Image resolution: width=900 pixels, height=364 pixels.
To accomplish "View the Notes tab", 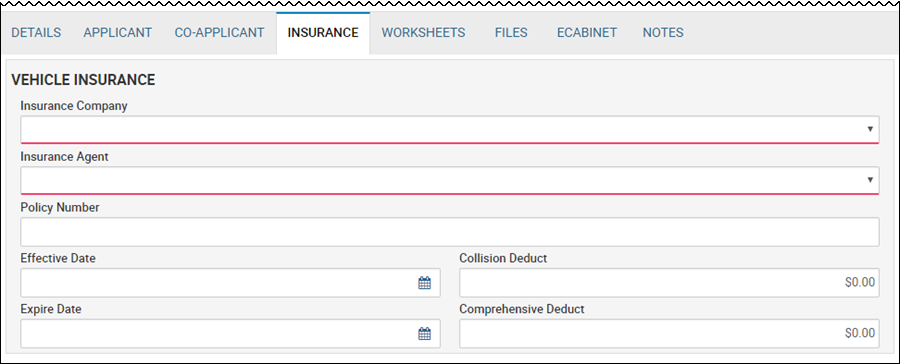I will (663, 33).
